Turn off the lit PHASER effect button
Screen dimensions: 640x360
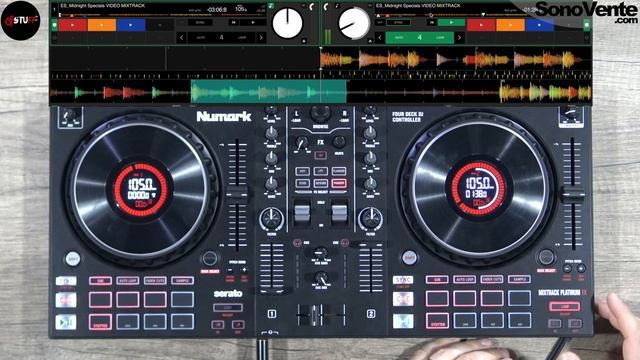tap(339, 183)
